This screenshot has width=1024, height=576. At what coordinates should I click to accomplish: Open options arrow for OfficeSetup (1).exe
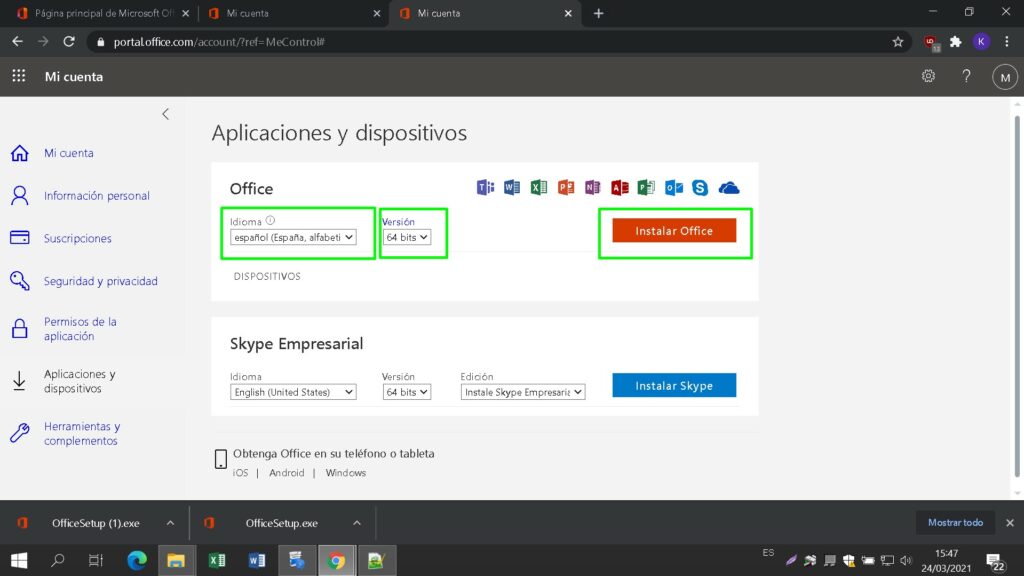click(170, 523)
